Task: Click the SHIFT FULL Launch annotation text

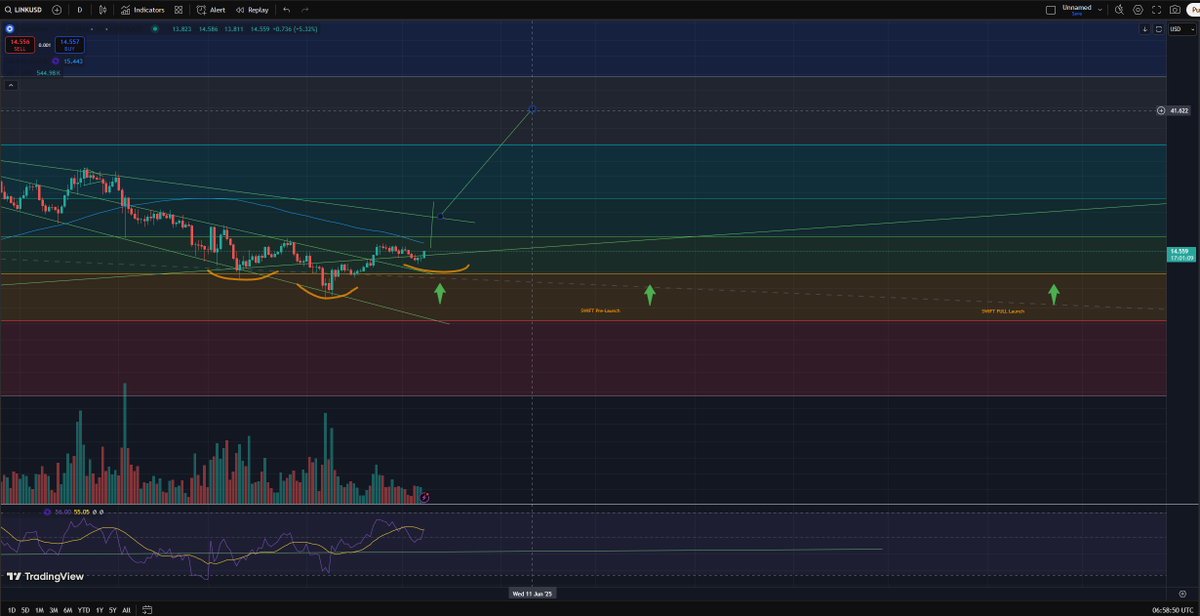Action: [x=1003, y=311]
